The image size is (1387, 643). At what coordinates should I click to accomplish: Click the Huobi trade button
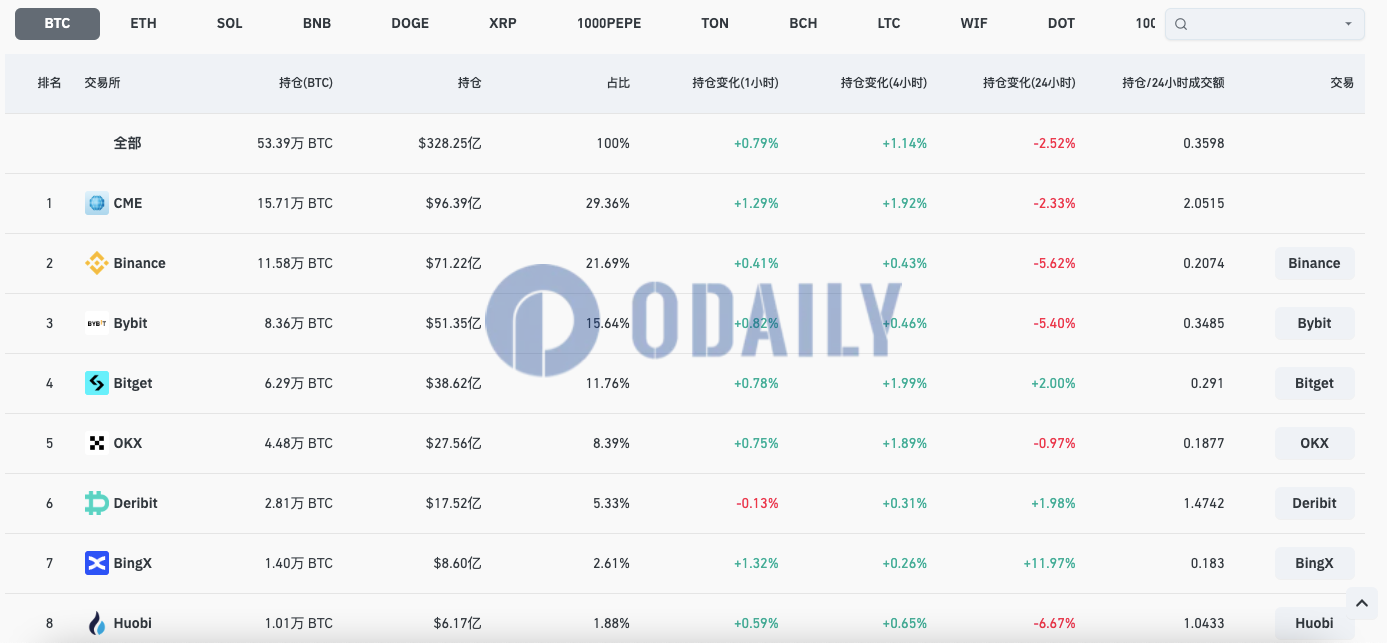pos(1314,623)
